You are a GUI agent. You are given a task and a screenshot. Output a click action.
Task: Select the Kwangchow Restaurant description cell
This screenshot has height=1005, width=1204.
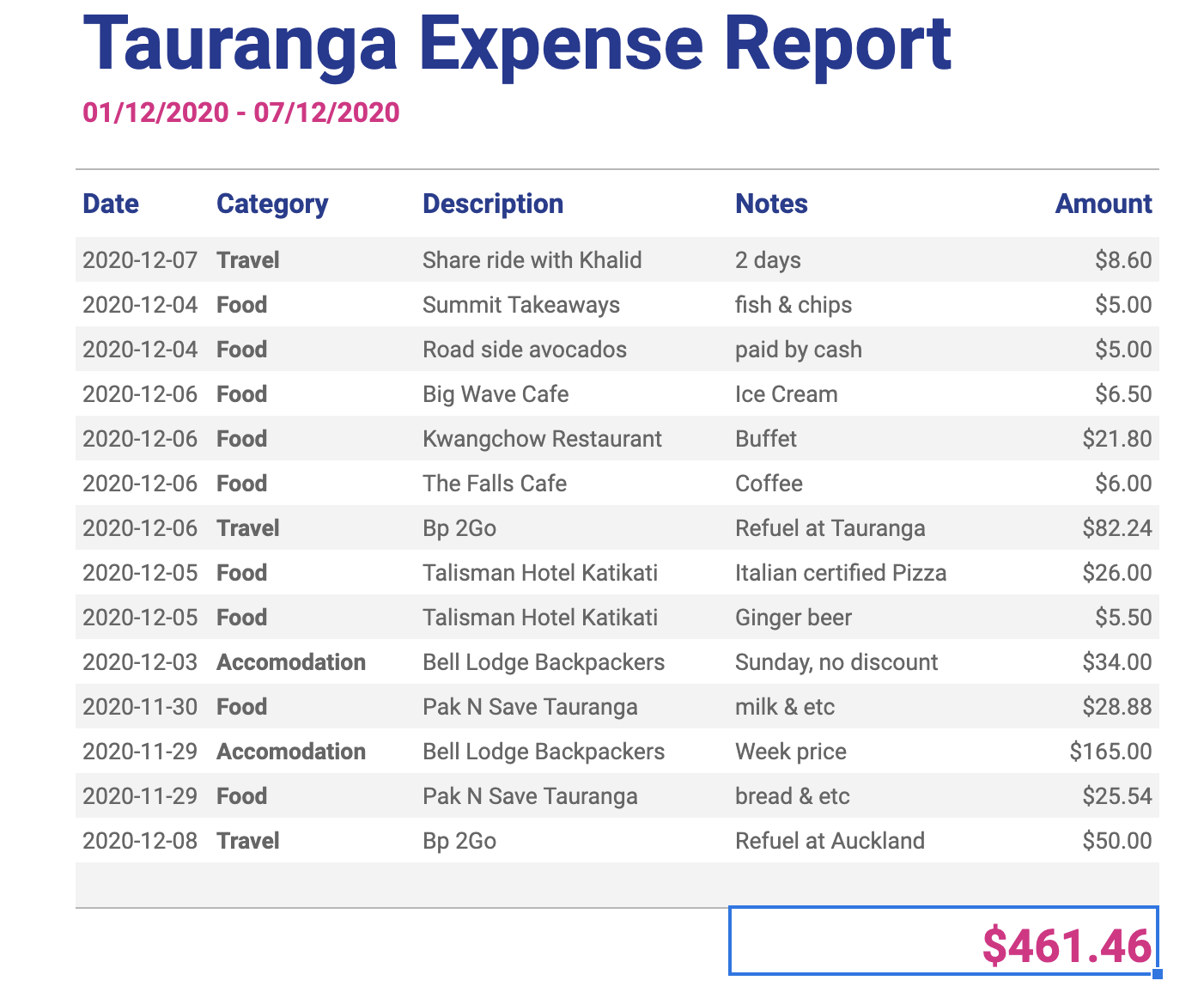(542, 439)
